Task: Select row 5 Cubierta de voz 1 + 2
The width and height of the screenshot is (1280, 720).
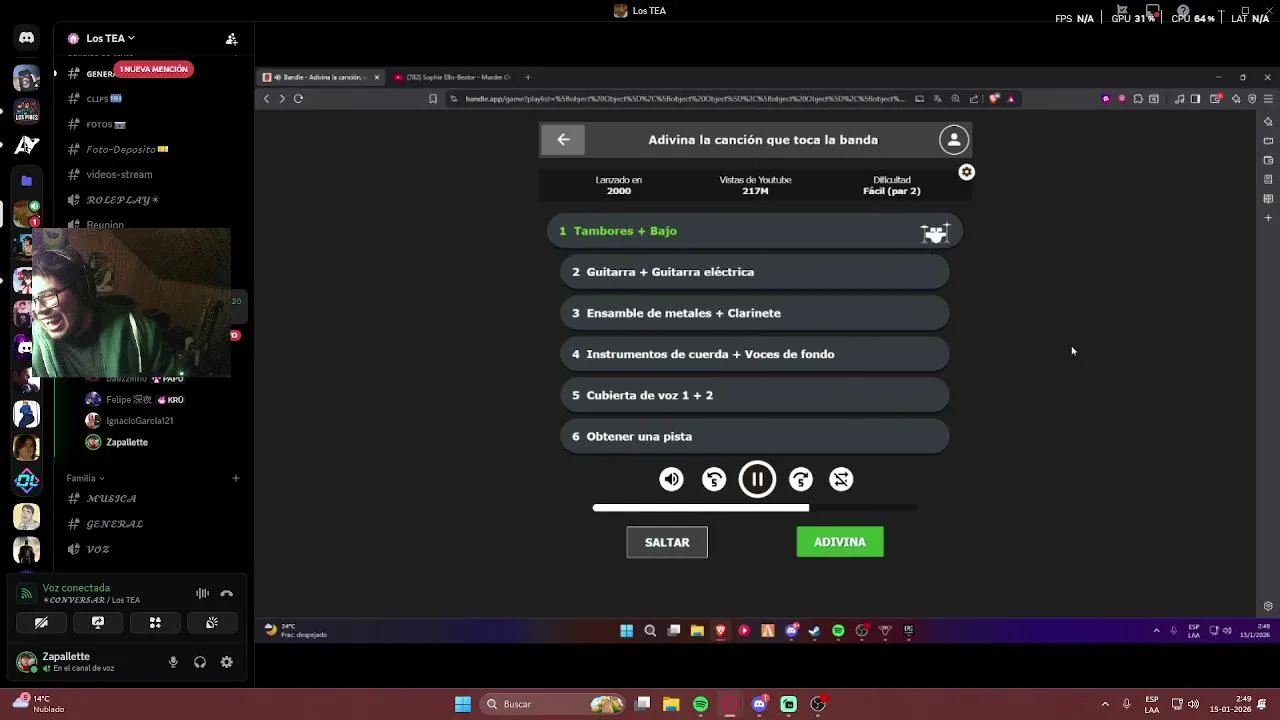Action: click(754, 395)
